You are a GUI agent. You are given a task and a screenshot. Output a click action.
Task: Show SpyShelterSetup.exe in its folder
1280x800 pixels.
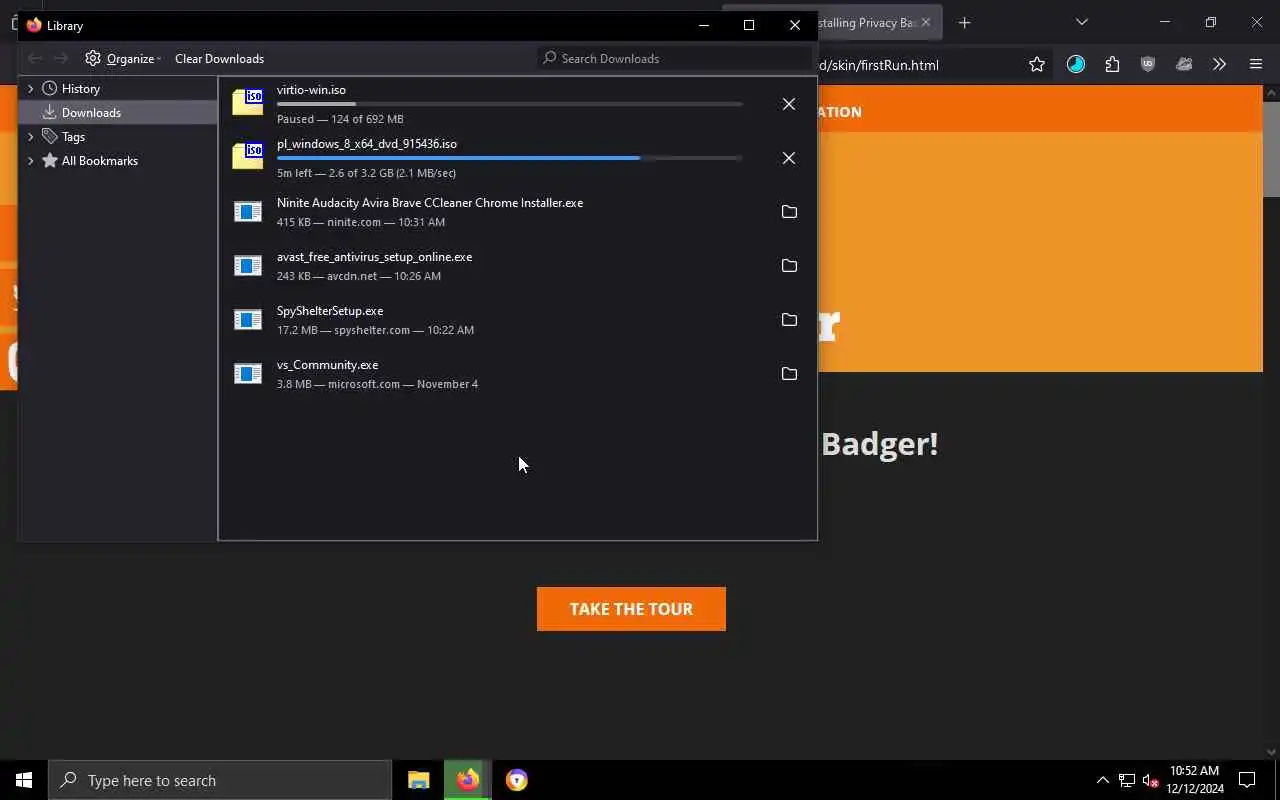789,320
